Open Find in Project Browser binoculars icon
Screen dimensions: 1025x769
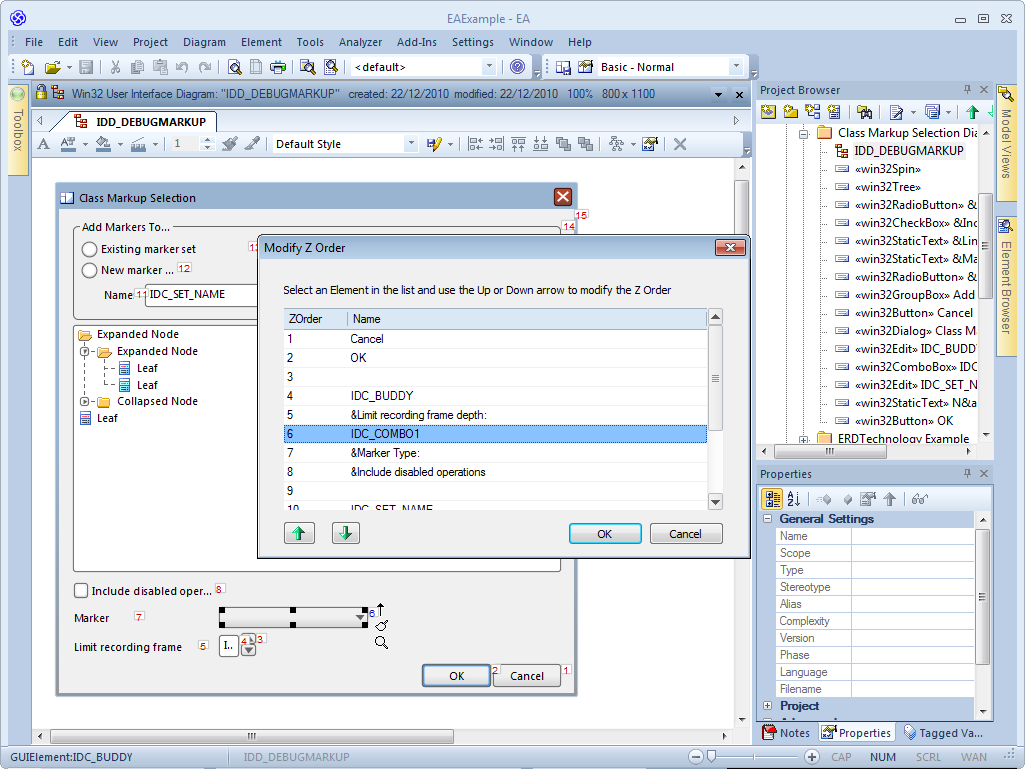point(866,111)
